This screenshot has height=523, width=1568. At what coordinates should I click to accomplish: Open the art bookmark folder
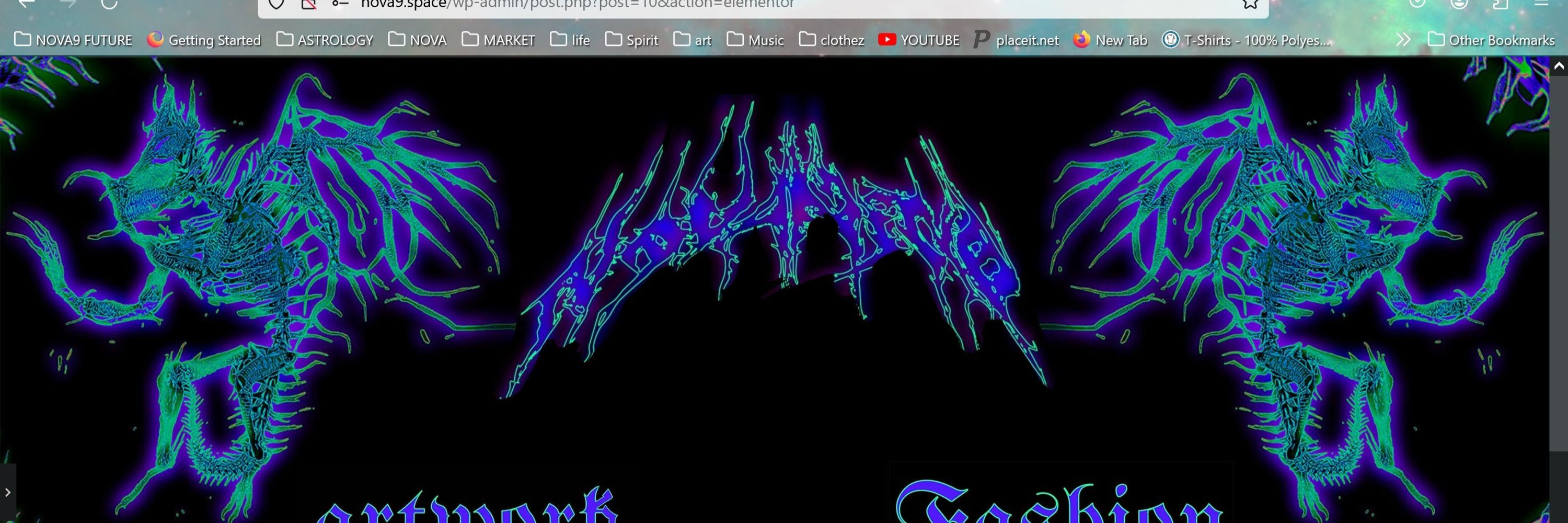693,40
